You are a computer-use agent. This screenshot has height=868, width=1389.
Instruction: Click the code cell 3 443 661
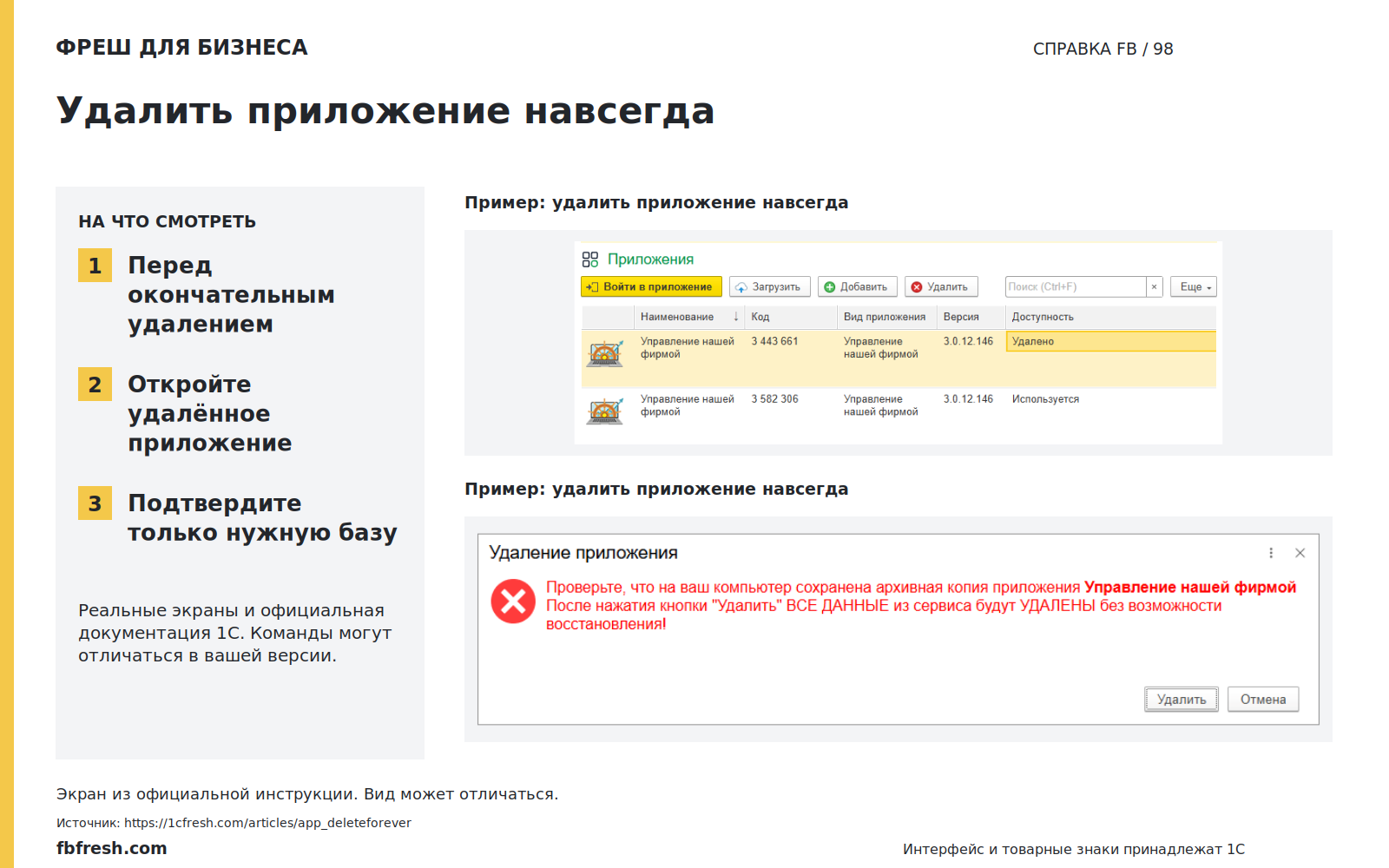[x=774, y=341]
